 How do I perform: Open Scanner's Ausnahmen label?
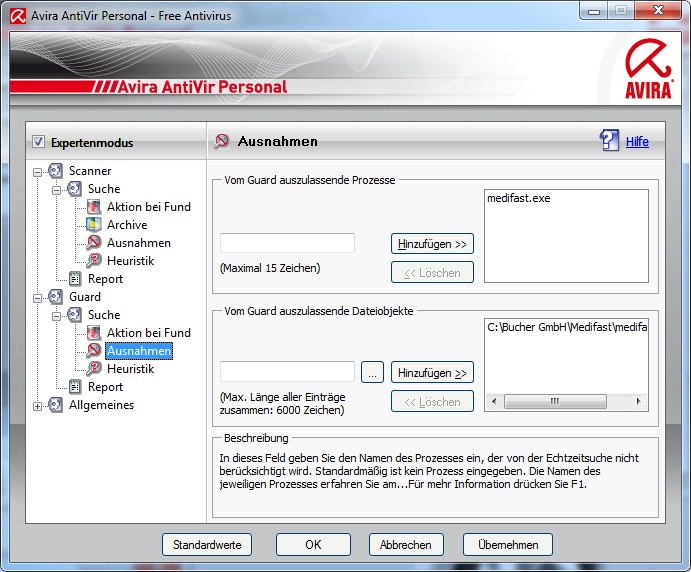tap(139, 242)
